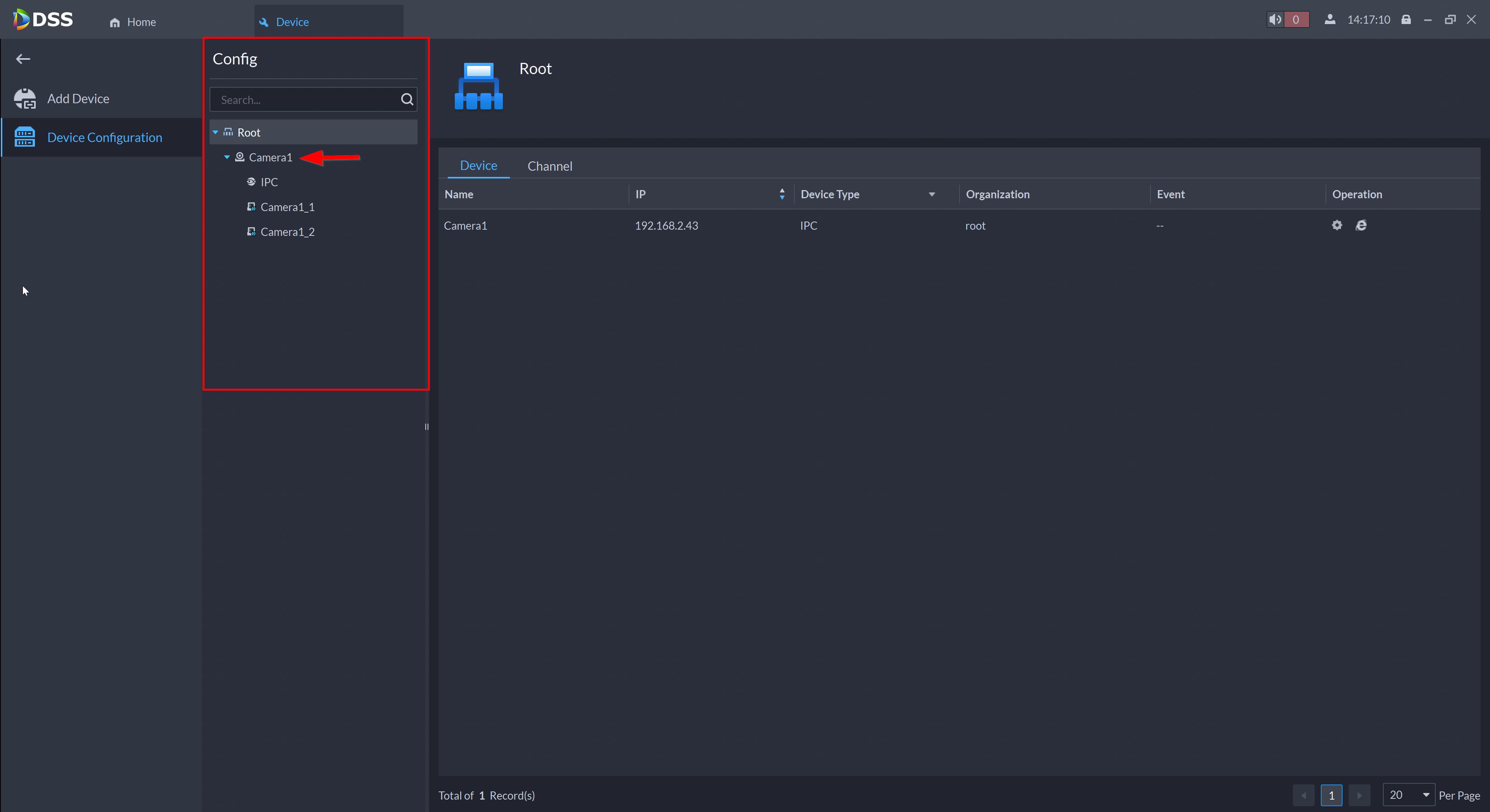Viewport: 1490px width, 812px height.
Task: Collapse the Root tree node
Action: [x=215, y=132]
